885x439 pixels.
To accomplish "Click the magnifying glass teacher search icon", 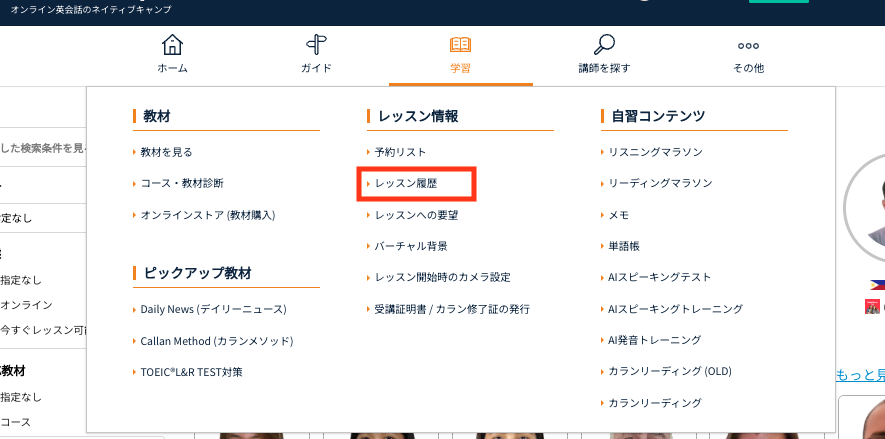I will pos(604,46).
